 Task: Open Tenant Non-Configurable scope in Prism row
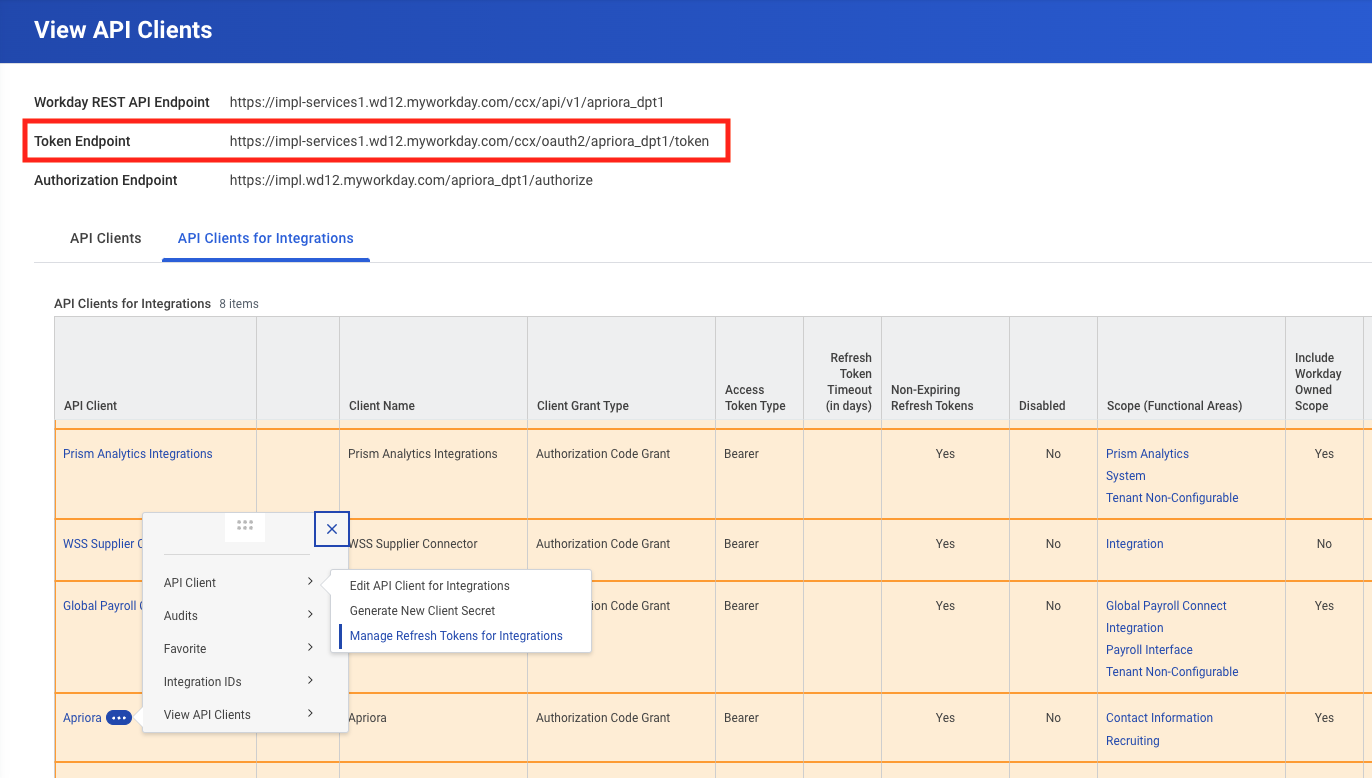[x=1172, y=498]
